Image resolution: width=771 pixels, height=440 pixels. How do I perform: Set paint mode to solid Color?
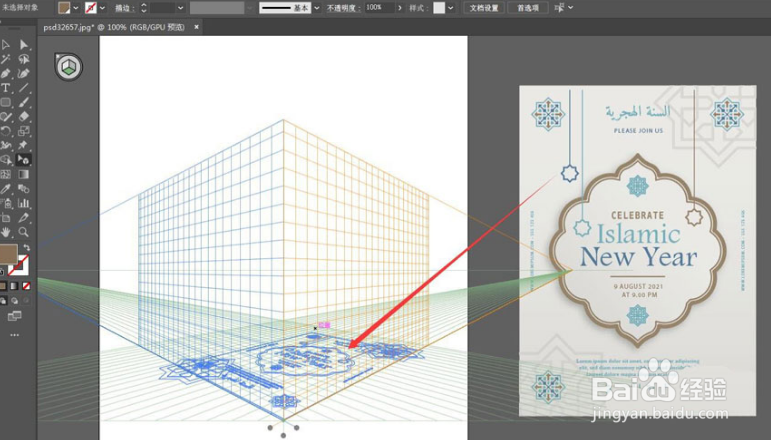tap(2, 286)
